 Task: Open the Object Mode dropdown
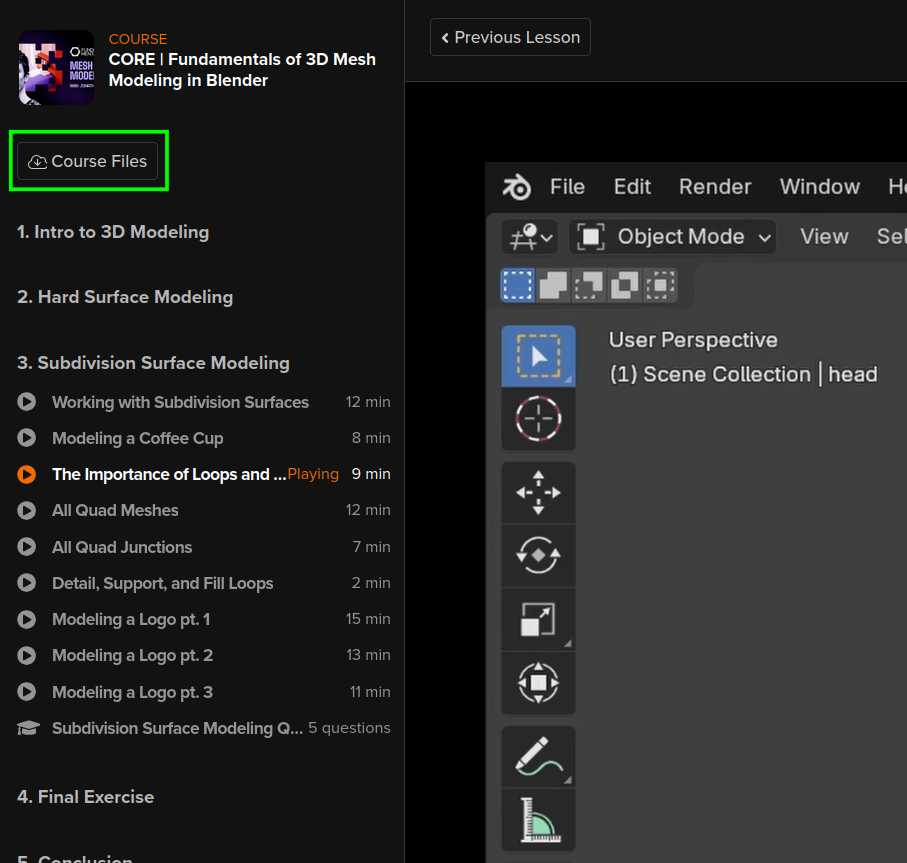pos(672,237)
